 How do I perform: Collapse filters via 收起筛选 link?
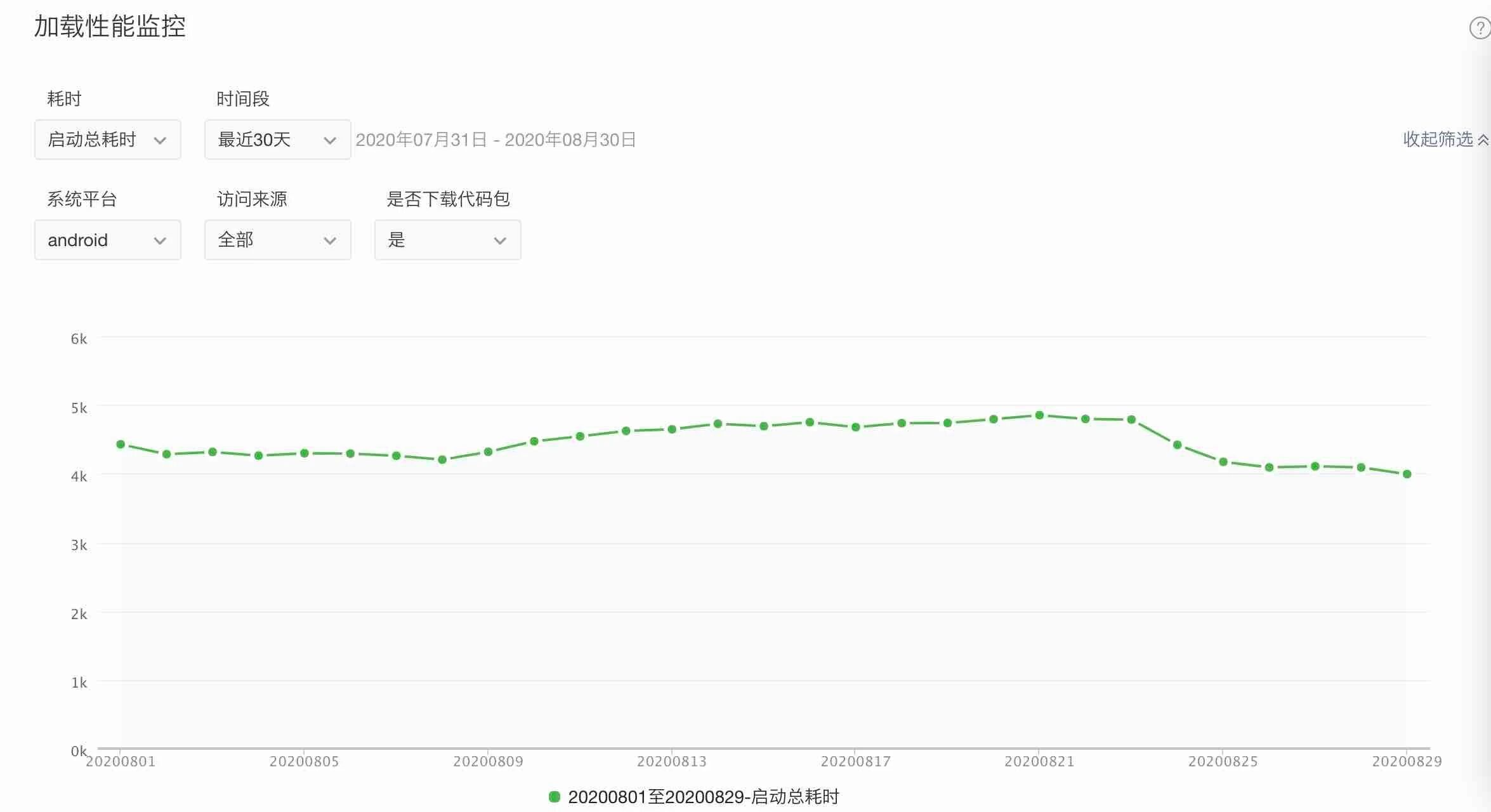[x=1437, y=140]
